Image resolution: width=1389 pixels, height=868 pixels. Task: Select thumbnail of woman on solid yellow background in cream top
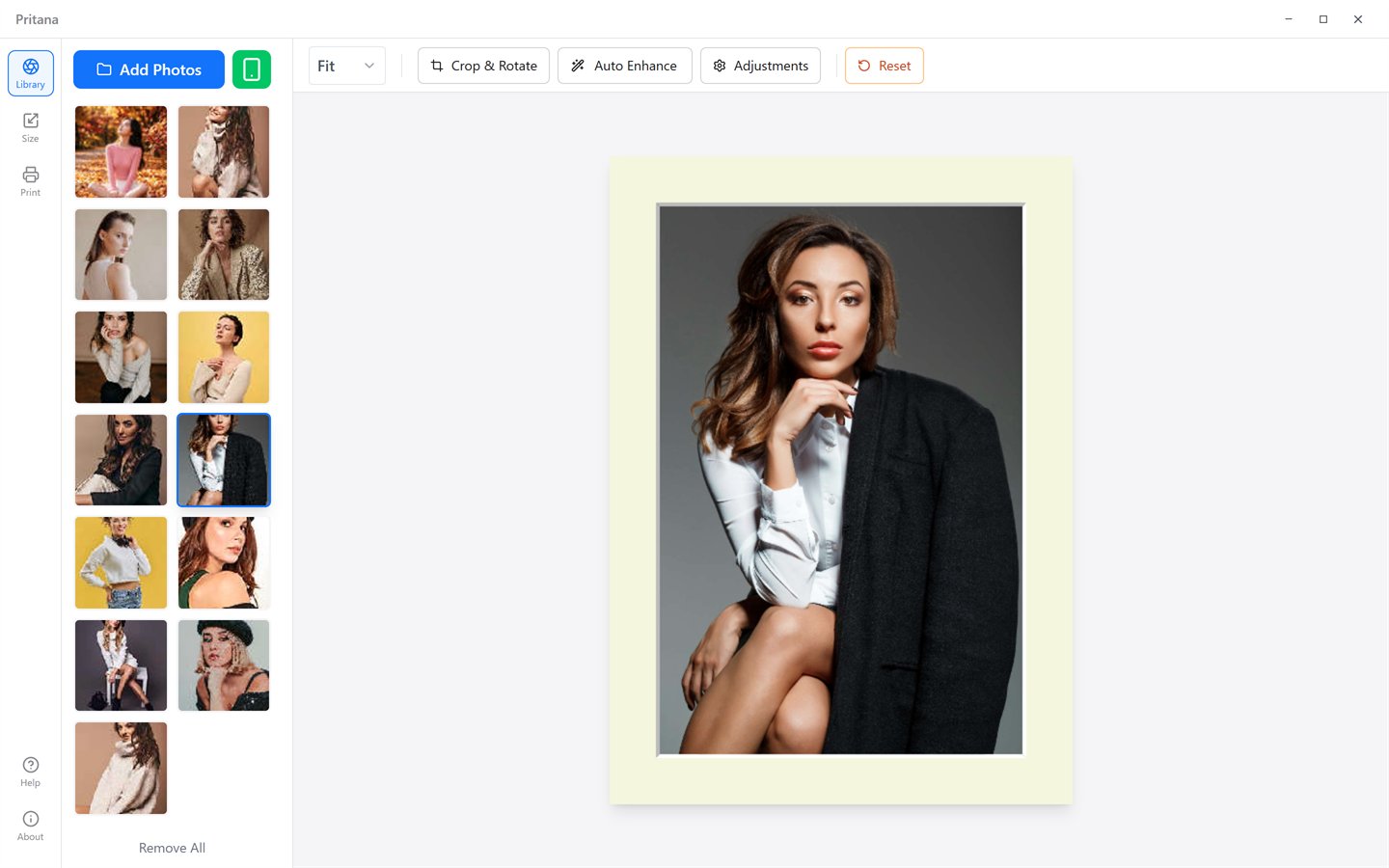point(224,357)
